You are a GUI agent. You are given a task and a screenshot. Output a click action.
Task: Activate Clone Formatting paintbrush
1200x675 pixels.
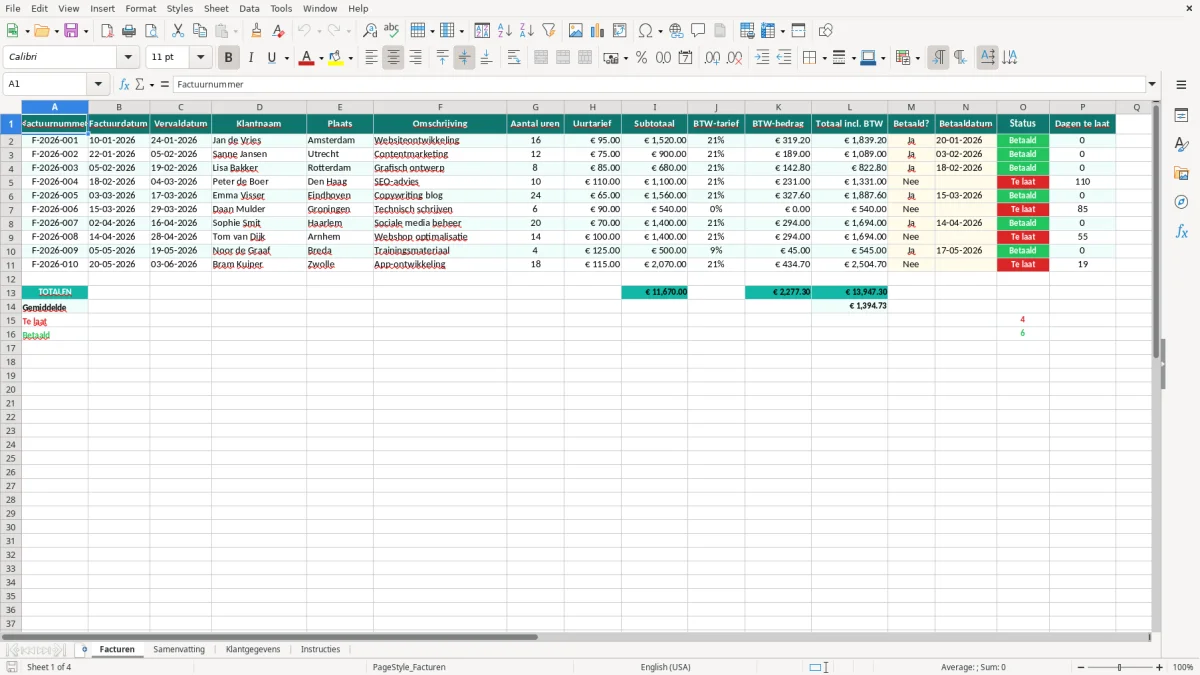(x=257, y=31)
